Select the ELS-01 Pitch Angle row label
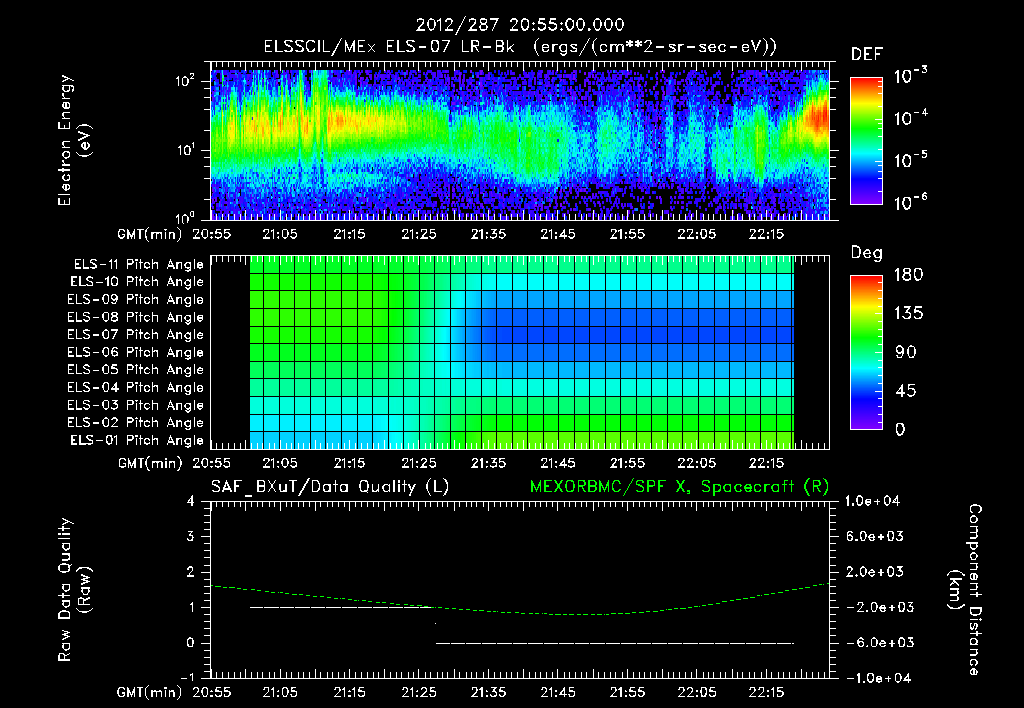 pos(137,440)
